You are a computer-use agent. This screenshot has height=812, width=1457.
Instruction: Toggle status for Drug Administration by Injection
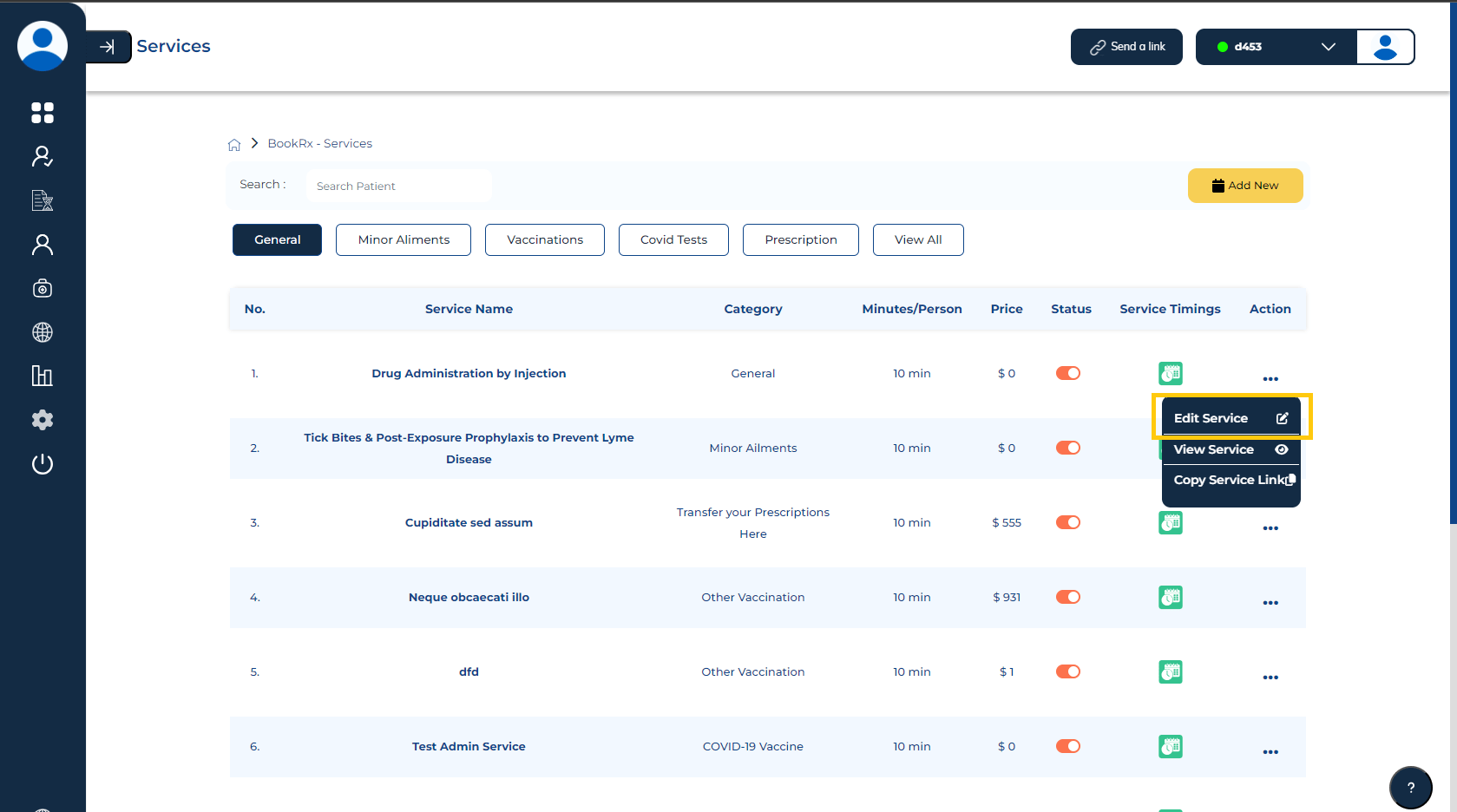tap(1067, 373)
